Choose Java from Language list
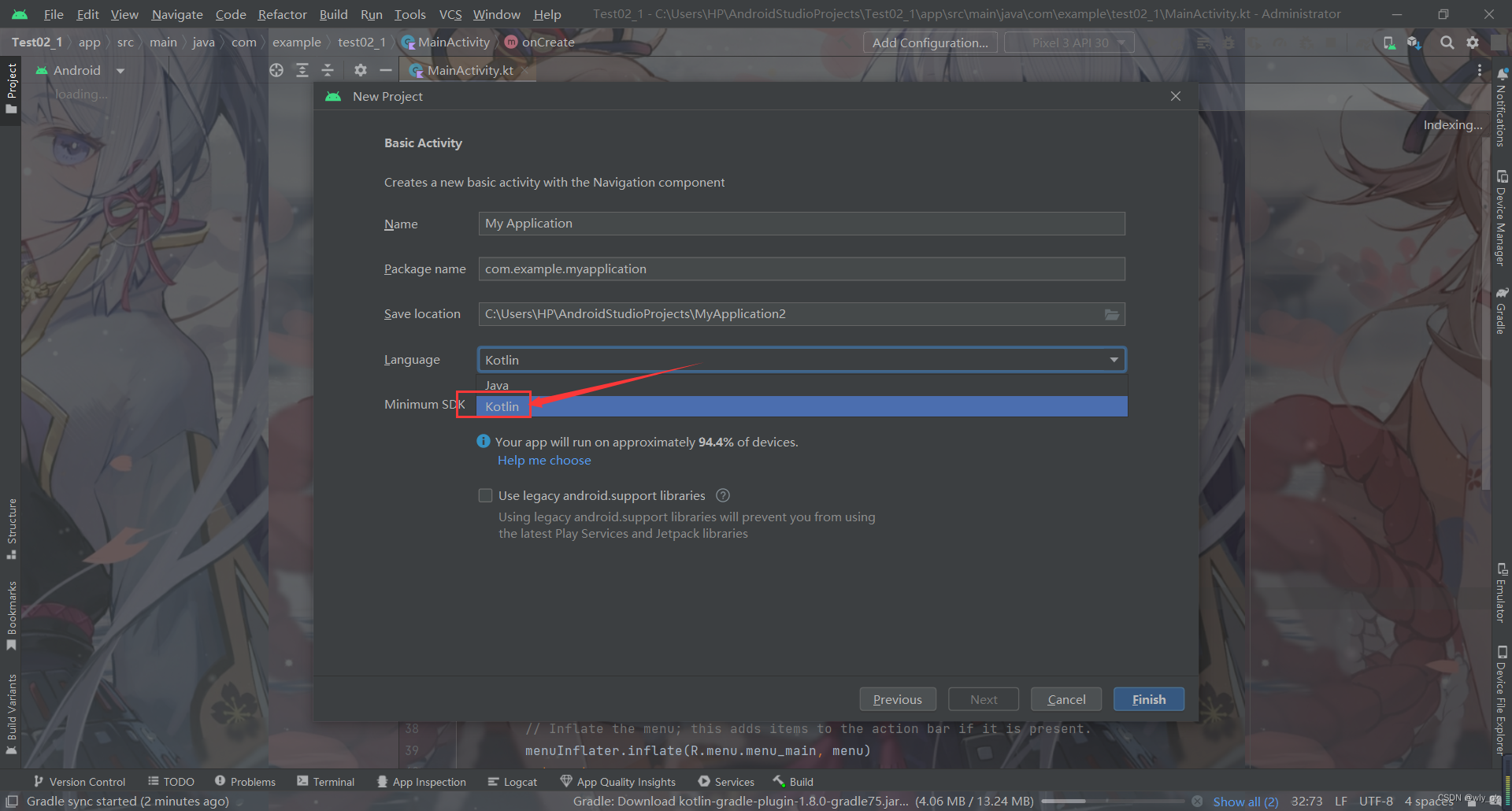This screenshot has height=811, width=1512. [x=802, y=385]
